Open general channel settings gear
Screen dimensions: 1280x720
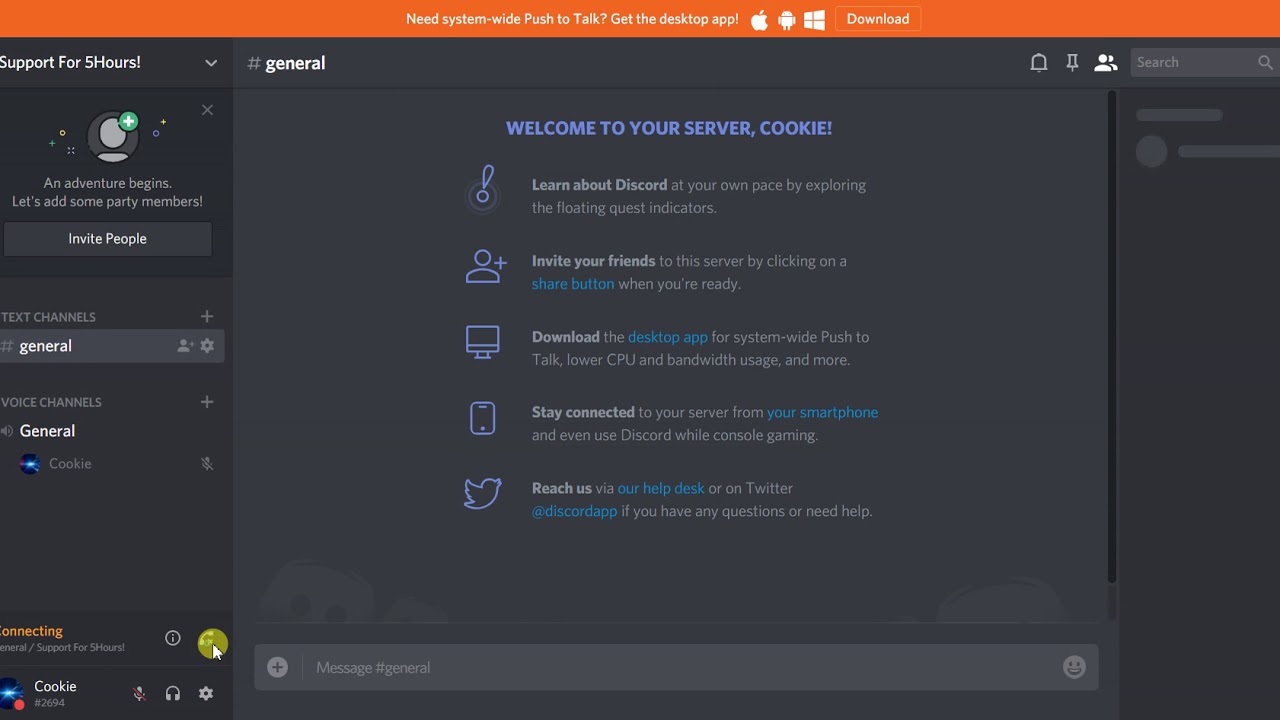(x=207, y=346)
